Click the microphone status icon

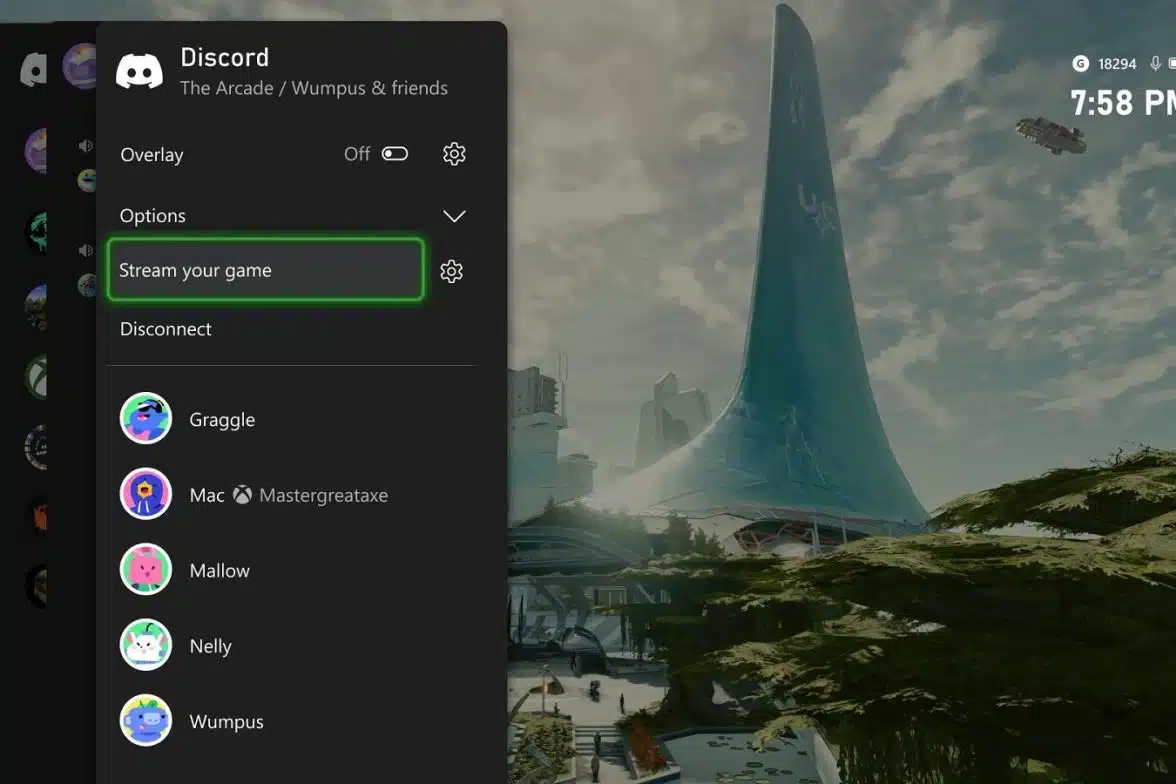[1155, 64]
